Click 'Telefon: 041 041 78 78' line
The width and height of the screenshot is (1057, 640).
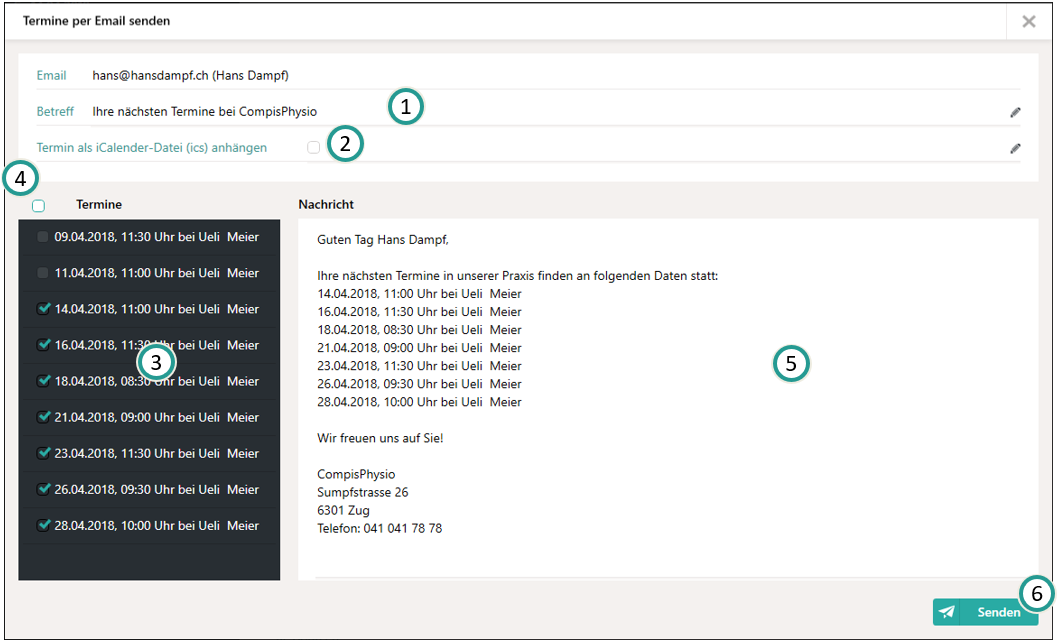[380, 528]
